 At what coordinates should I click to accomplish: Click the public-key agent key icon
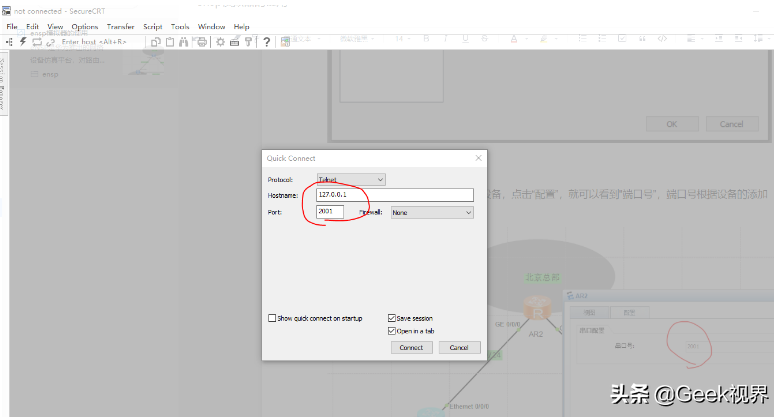click(248, 42)
